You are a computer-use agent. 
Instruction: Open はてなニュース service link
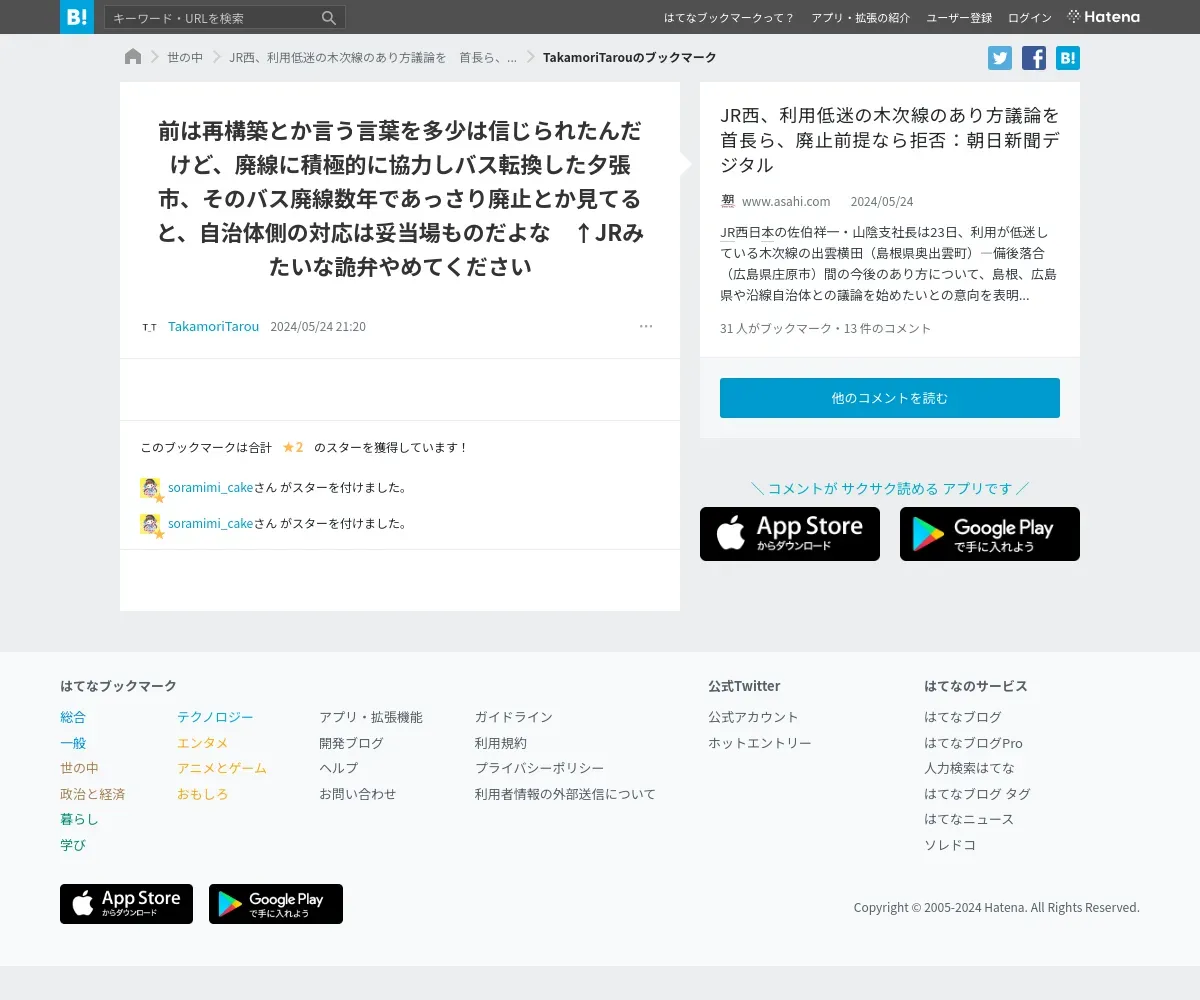coord(969,819)
